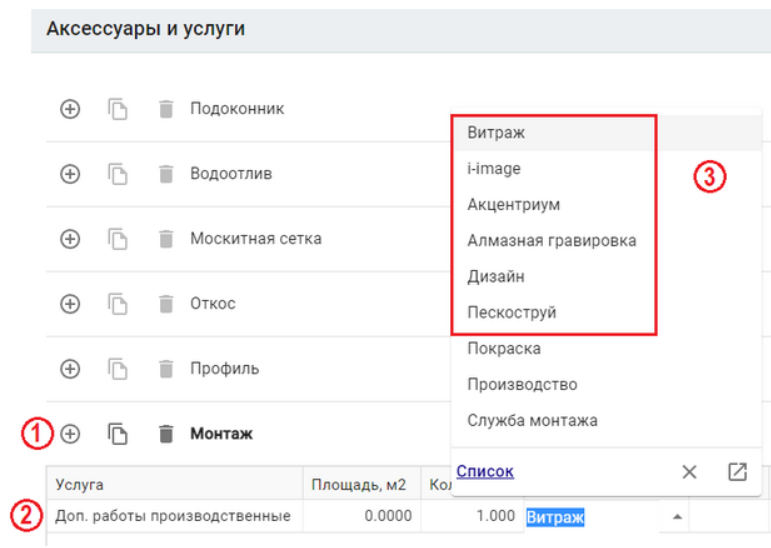Pick Пескоструй in the list
This screenshot has width=771, height=548.
606,312
